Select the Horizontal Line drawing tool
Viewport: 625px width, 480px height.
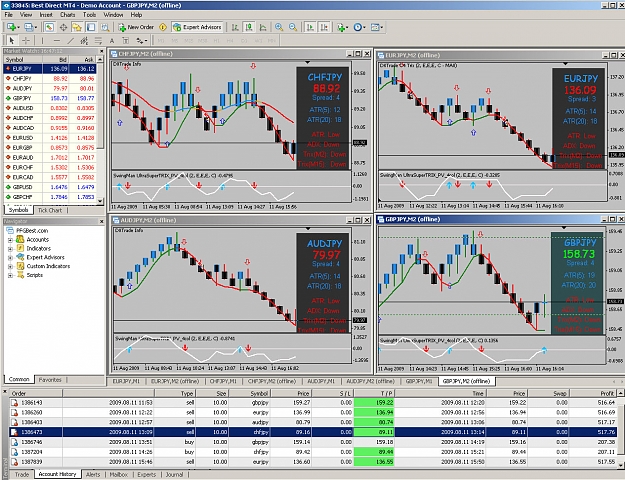[57, 40]
